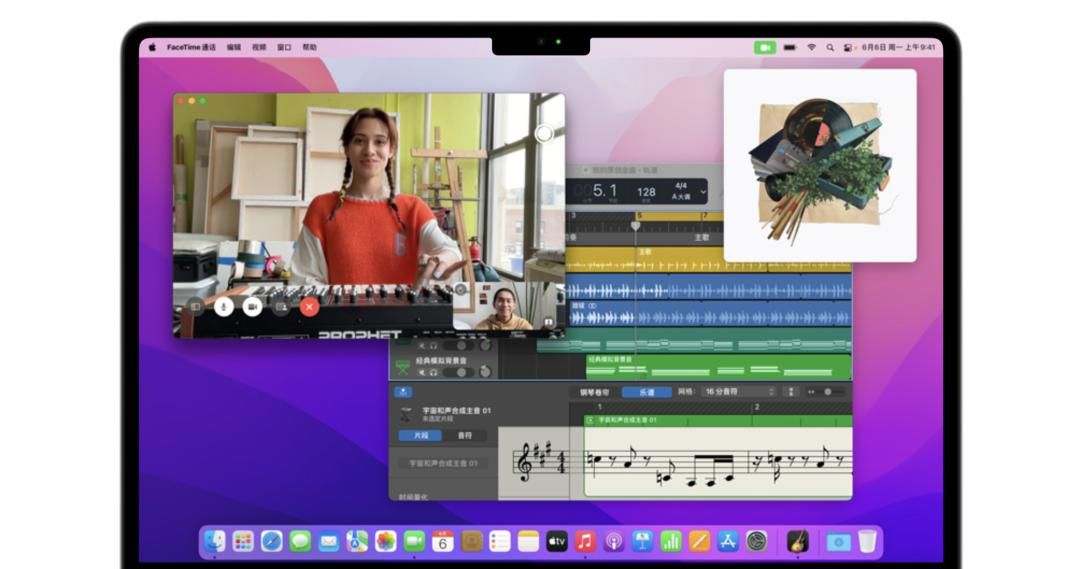
Task: Open Maps from the Dock
Action: pyautogui.click(x=357, y=541)
